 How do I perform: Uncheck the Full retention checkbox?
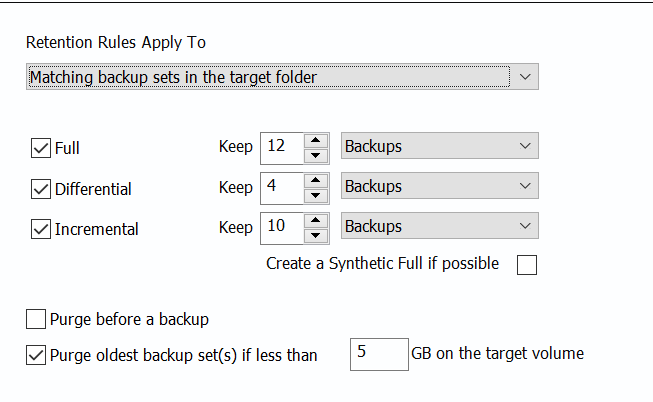point(41,148)
